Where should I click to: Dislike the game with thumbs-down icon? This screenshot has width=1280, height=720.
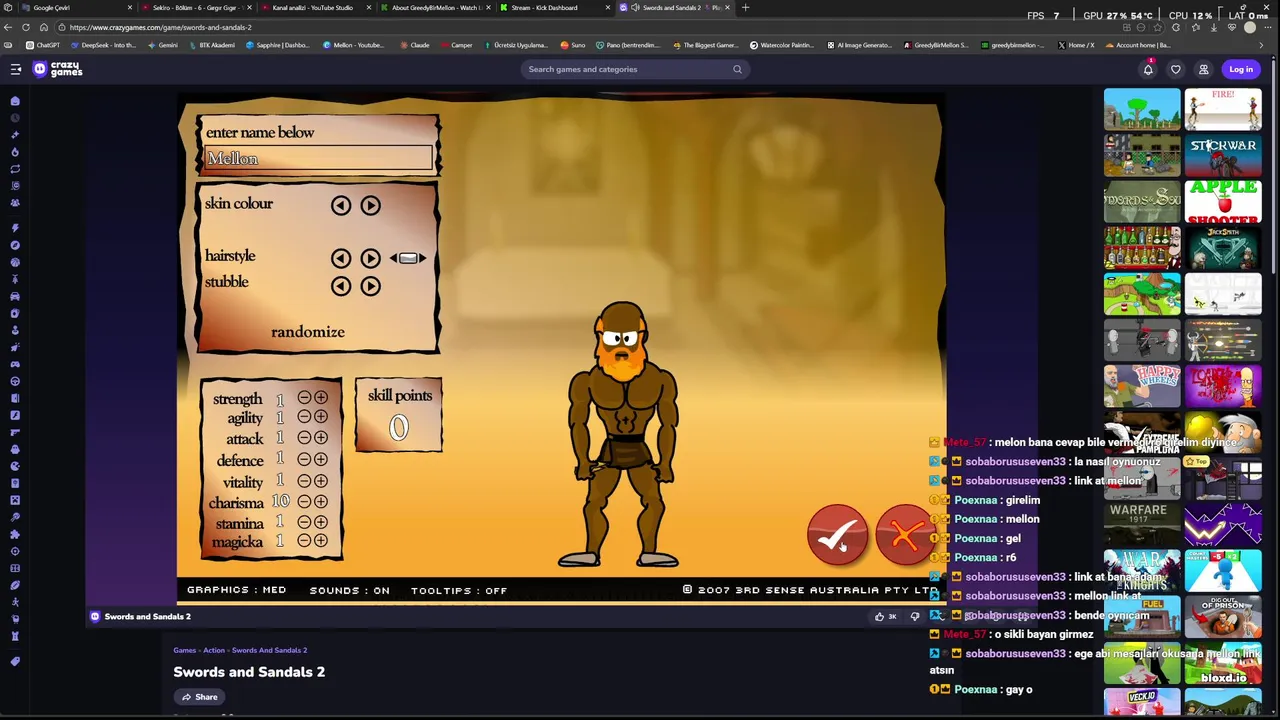coord(915,616)
